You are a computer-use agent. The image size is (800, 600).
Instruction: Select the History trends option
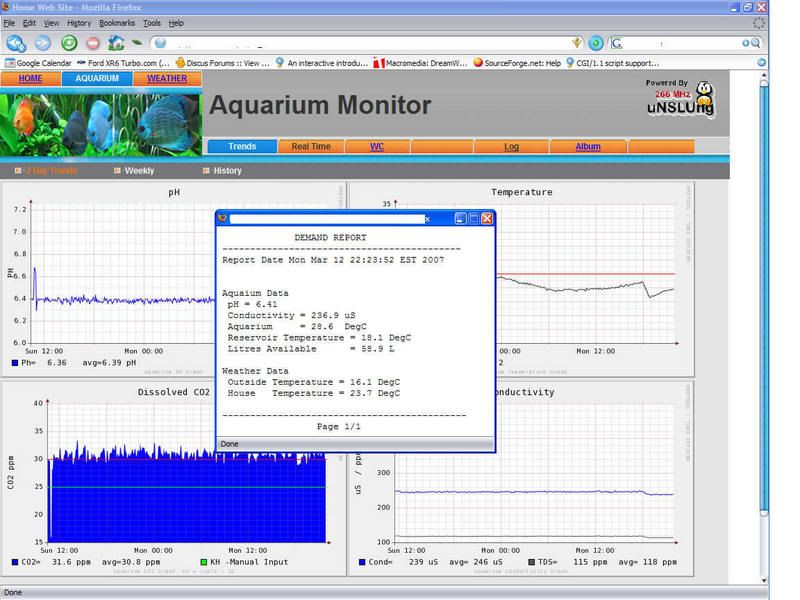[227, 171]
